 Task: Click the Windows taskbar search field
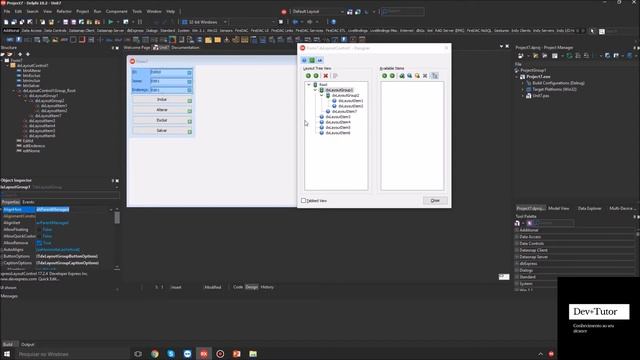(x=73, y=354)
